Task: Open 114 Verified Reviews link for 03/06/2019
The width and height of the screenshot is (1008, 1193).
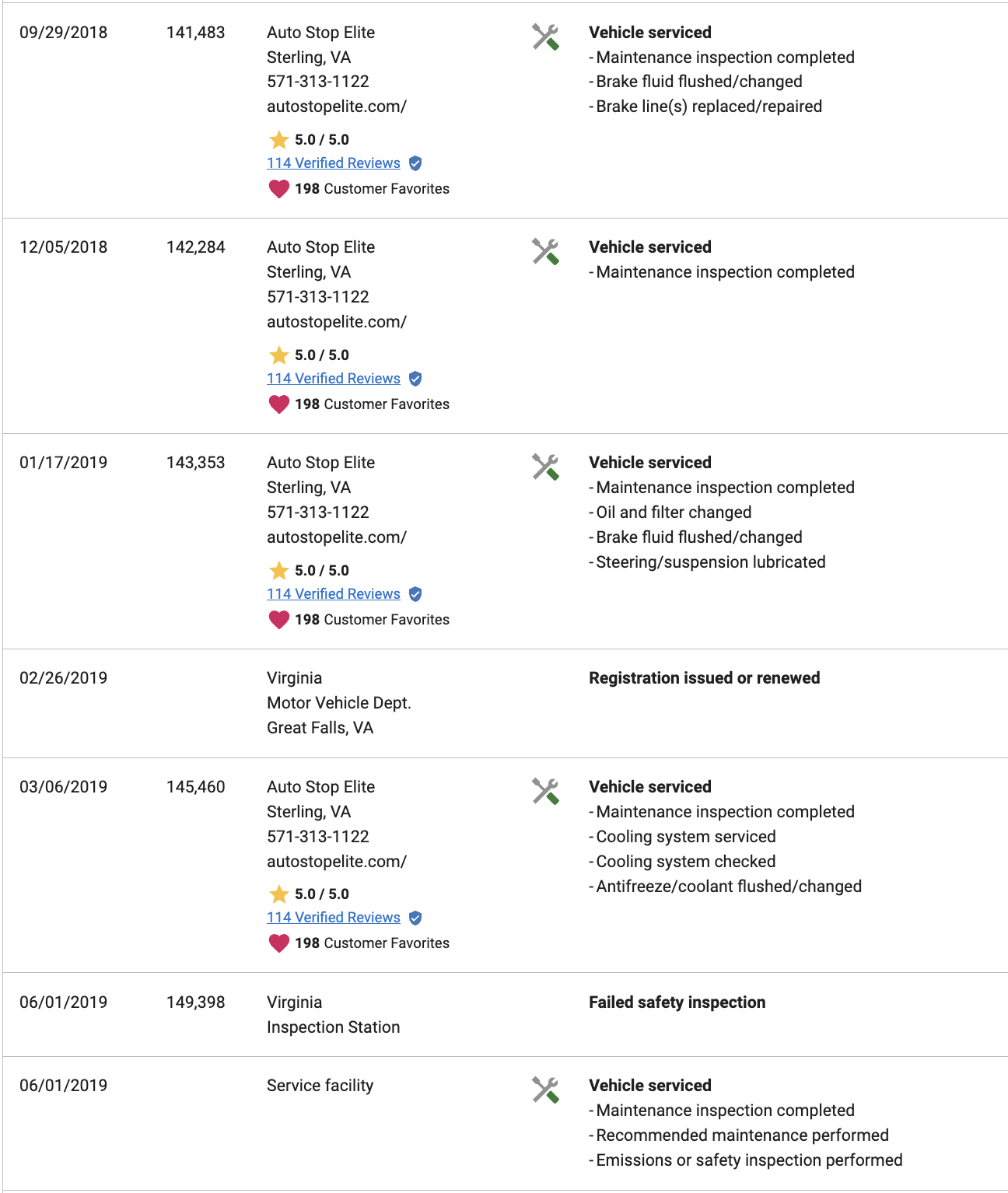Action: coord(334,918)
